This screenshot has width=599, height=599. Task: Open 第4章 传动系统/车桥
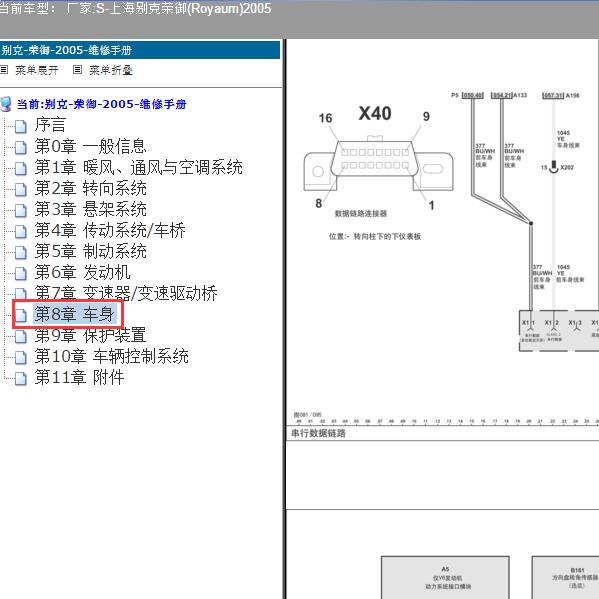pos(110,230)
